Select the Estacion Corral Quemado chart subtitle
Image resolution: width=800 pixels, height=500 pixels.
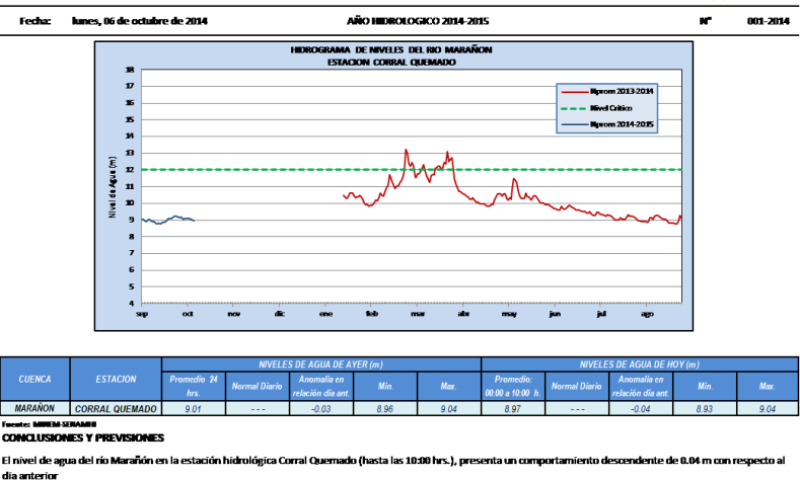click(x=391, y=61)
